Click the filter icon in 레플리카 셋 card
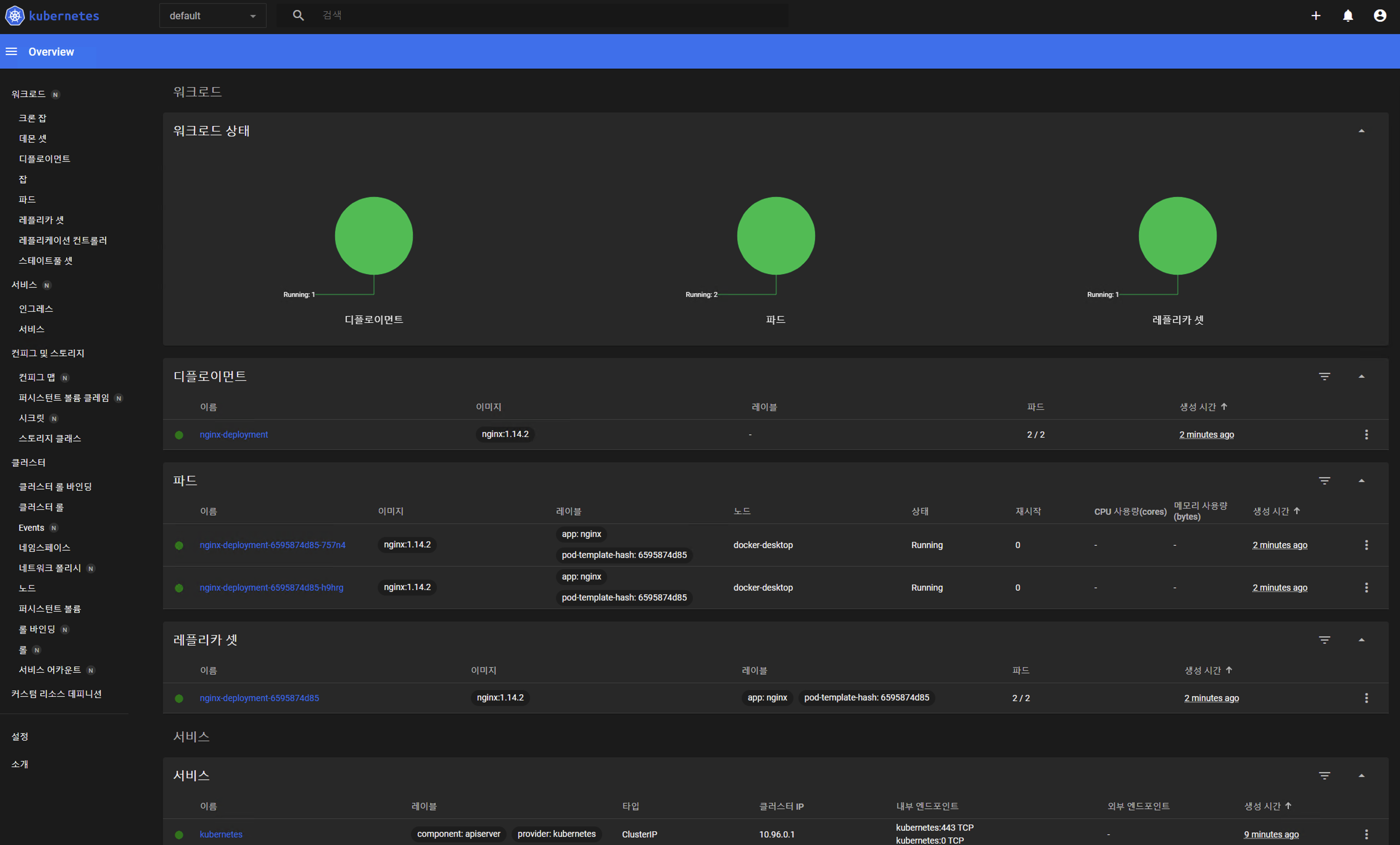 click(1324, 640)
